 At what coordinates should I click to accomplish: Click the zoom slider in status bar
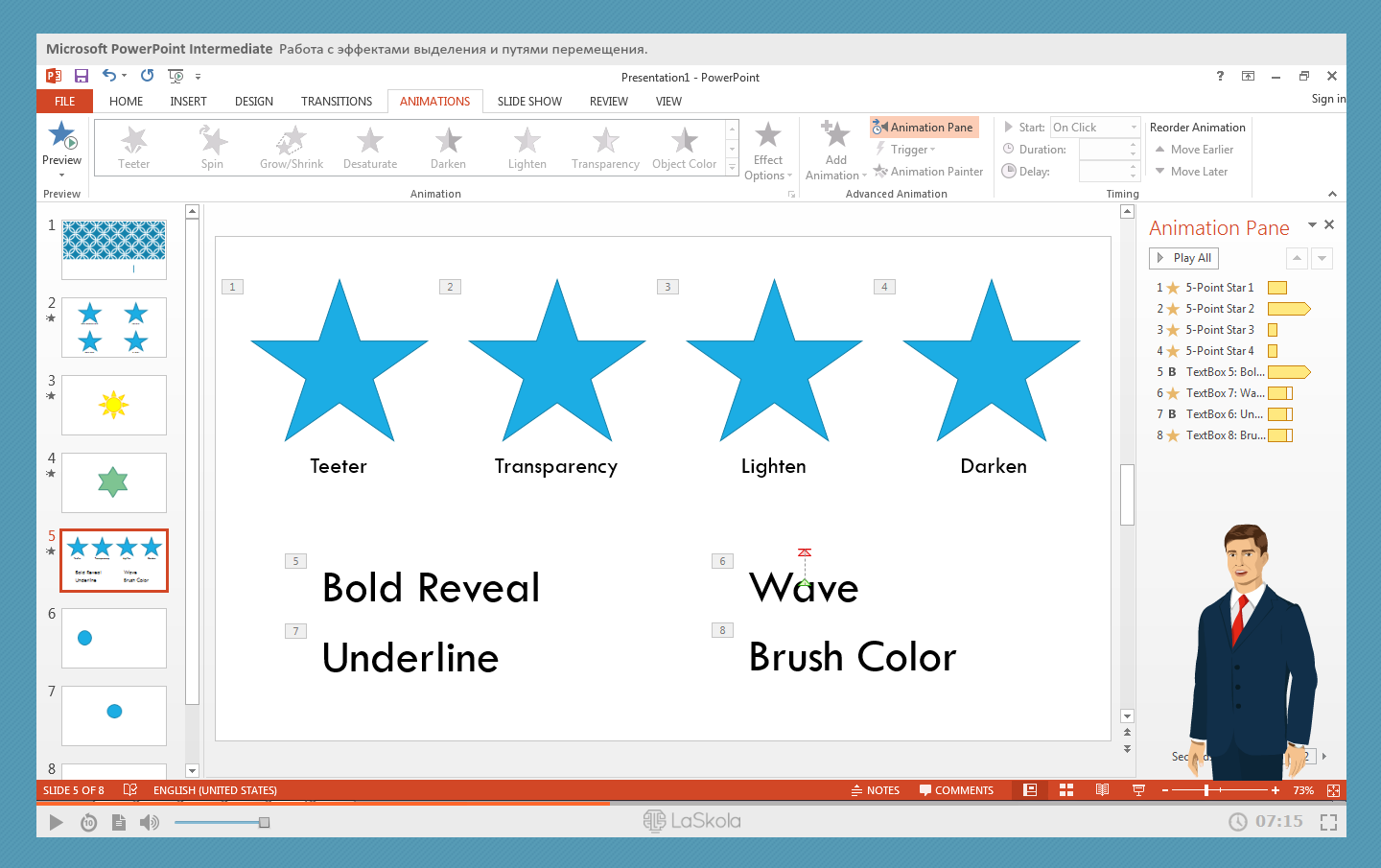[x=1206, y=790]
